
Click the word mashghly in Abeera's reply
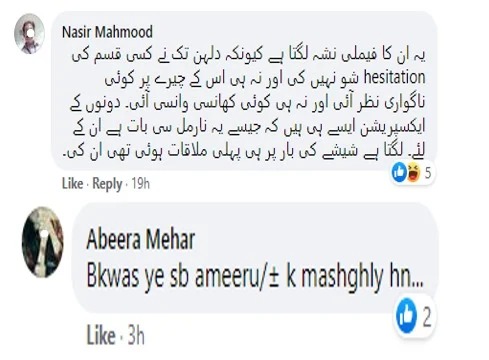tap(342, 278)
